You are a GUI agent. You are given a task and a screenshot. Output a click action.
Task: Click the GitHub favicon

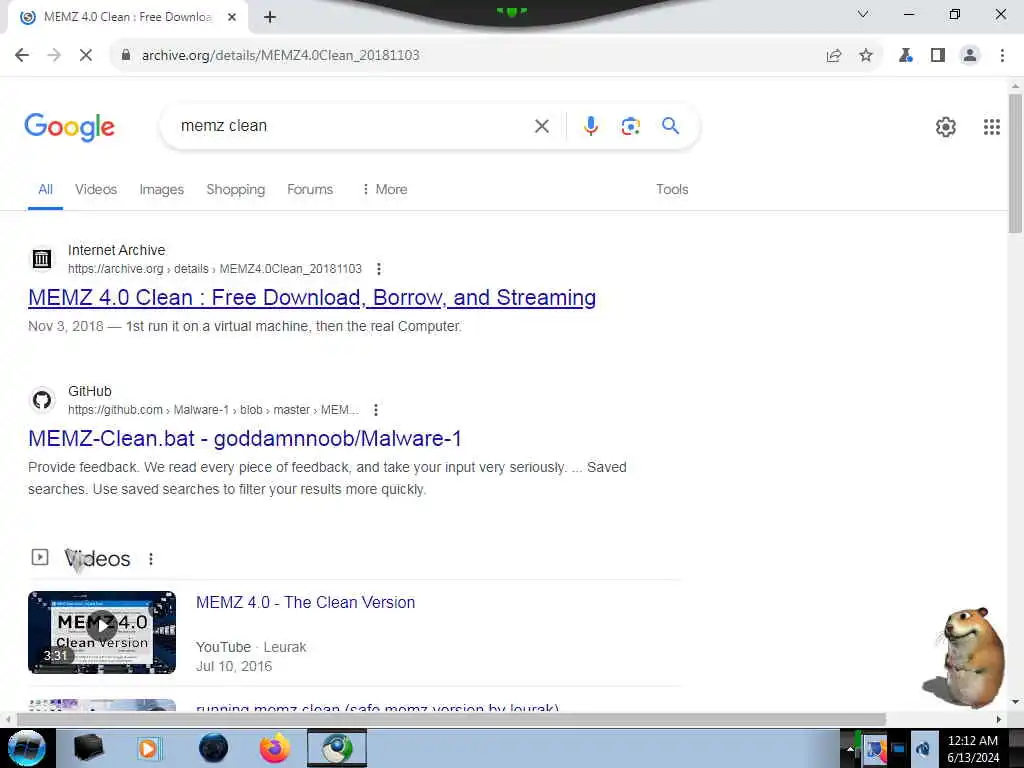click(x=42, y=400)
